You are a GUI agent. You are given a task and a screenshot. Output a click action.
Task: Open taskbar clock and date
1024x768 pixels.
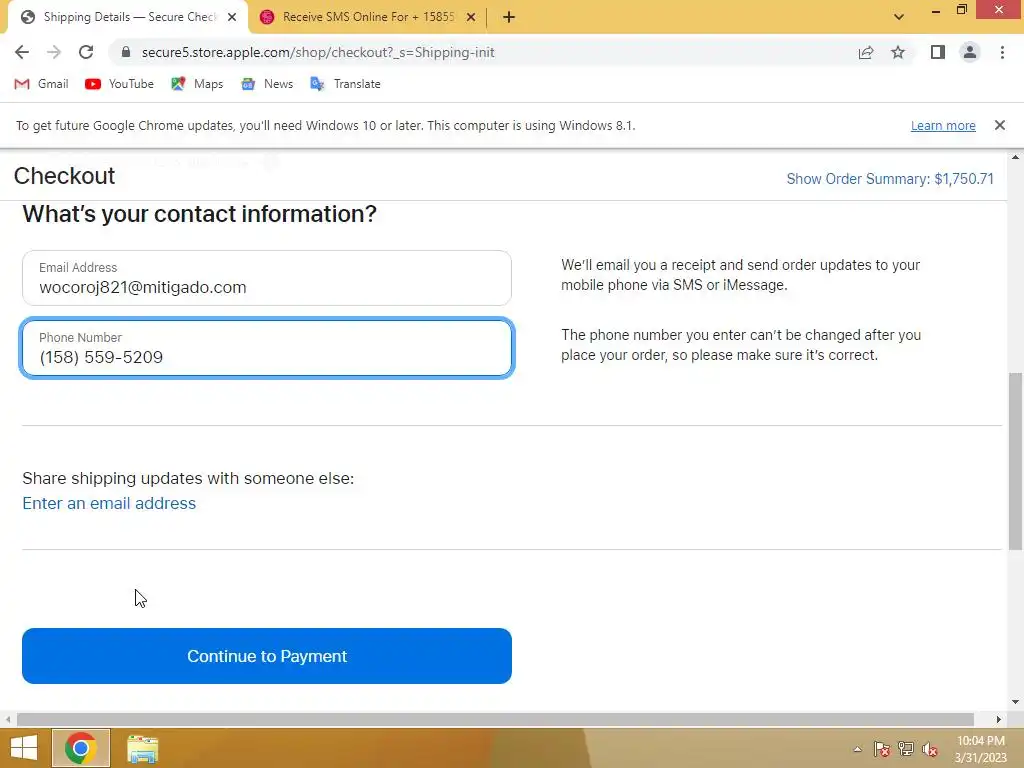point(980,749)
